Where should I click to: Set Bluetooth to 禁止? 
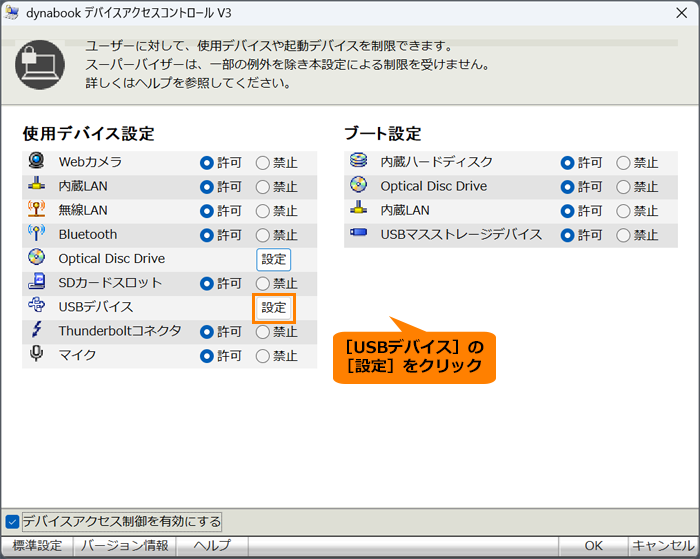pyautogui.click(x=262, y=235)
